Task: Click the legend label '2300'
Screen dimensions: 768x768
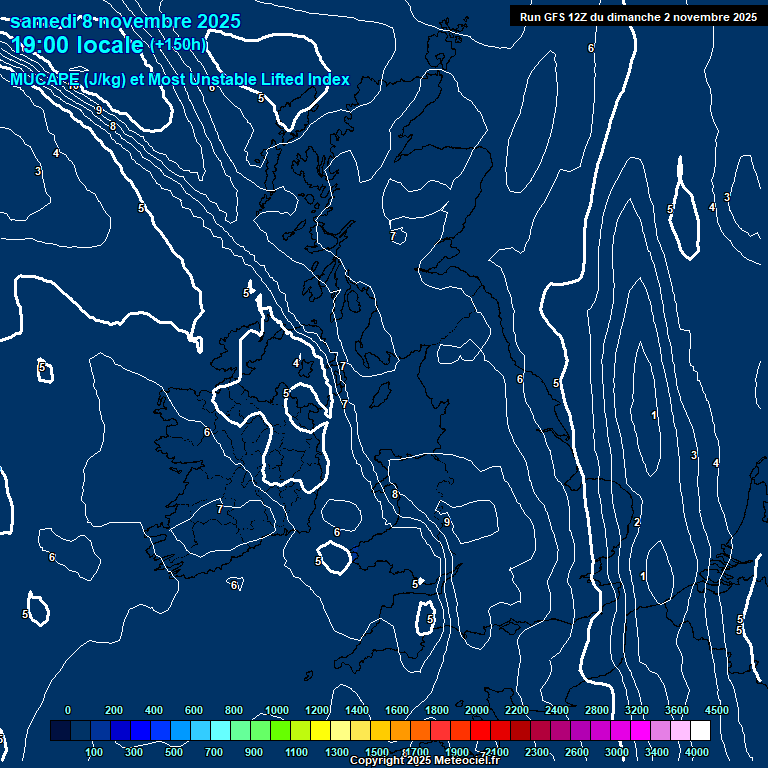Action: (x=537, y=752)
